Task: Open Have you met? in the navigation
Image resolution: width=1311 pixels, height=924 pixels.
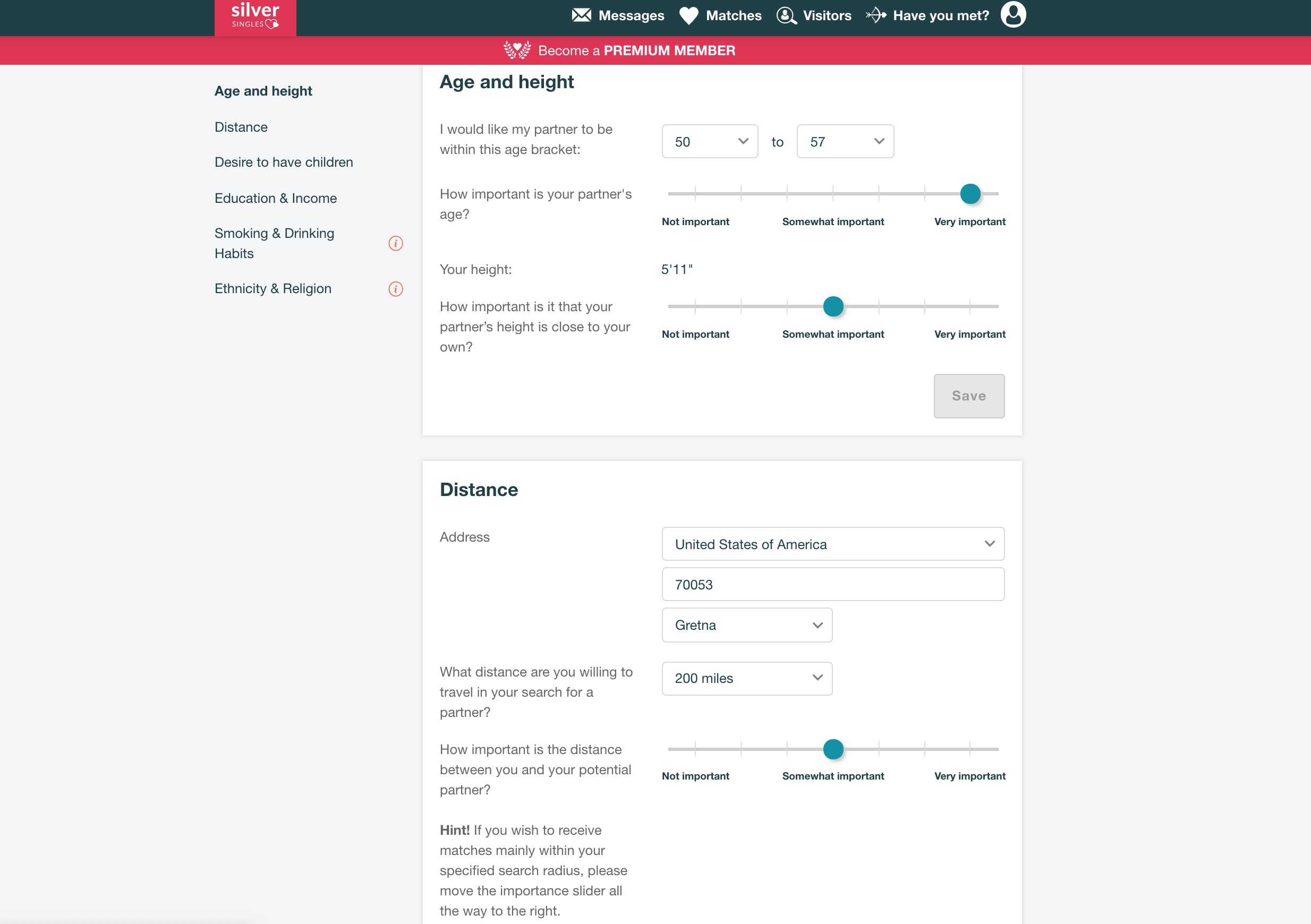Action: tap(940, 15)
